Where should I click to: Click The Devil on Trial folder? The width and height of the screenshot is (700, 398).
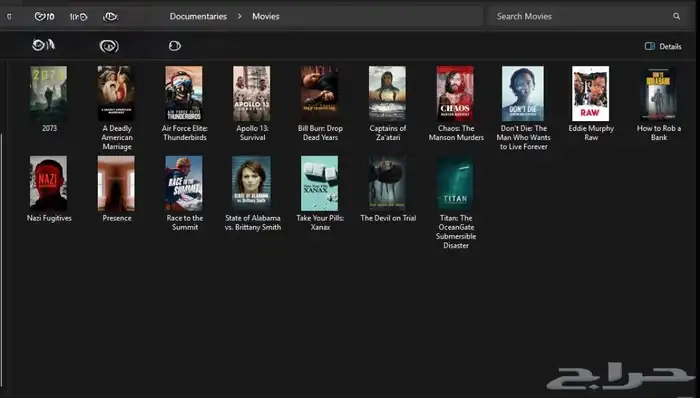(388, 183)
